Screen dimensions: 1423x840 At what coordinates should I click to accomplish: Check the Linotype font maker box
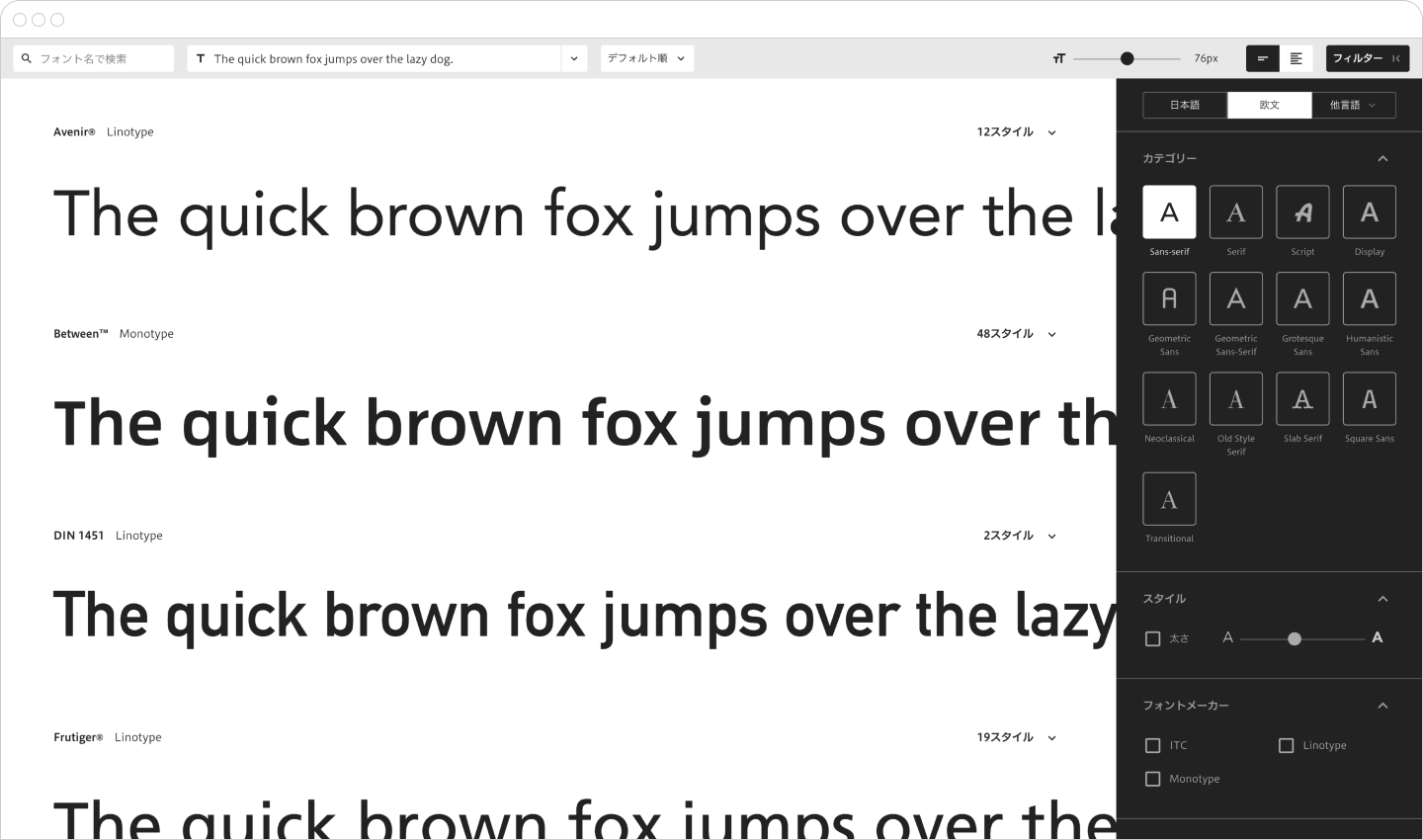(x=1286, y=745)
